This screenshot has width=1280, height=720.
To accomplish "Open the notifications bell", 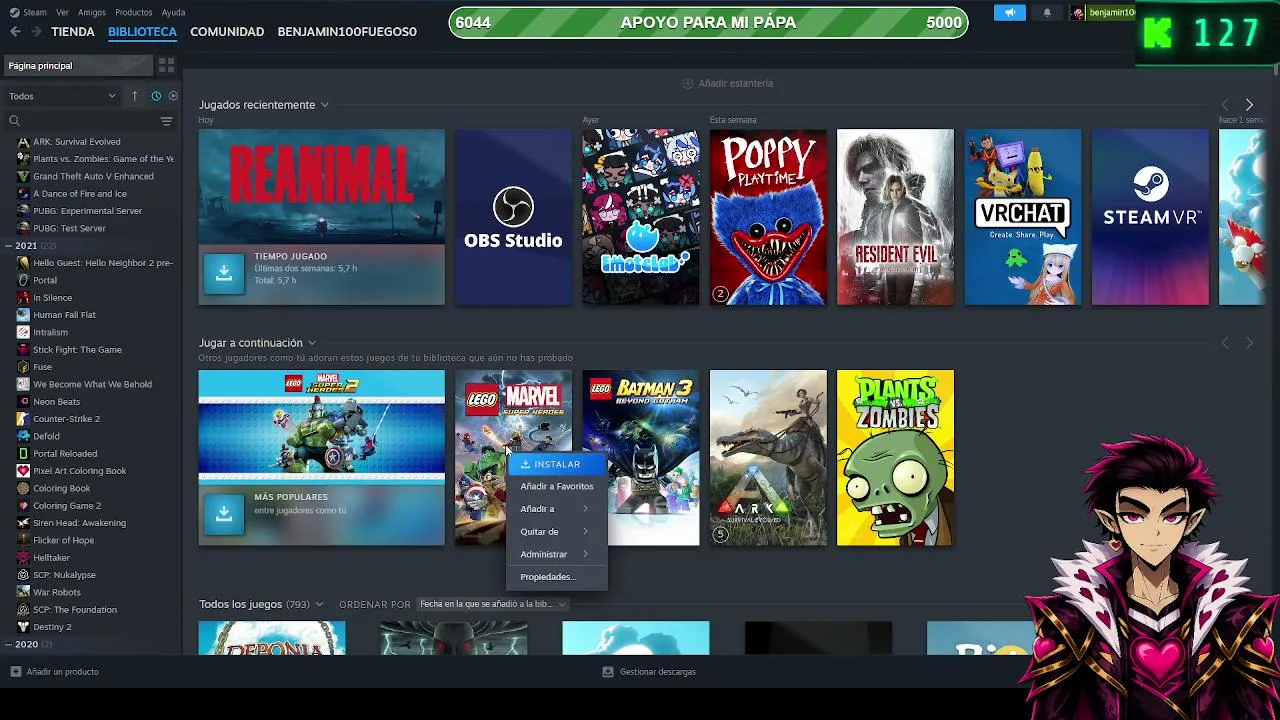I will click(x=1047, y=13).
